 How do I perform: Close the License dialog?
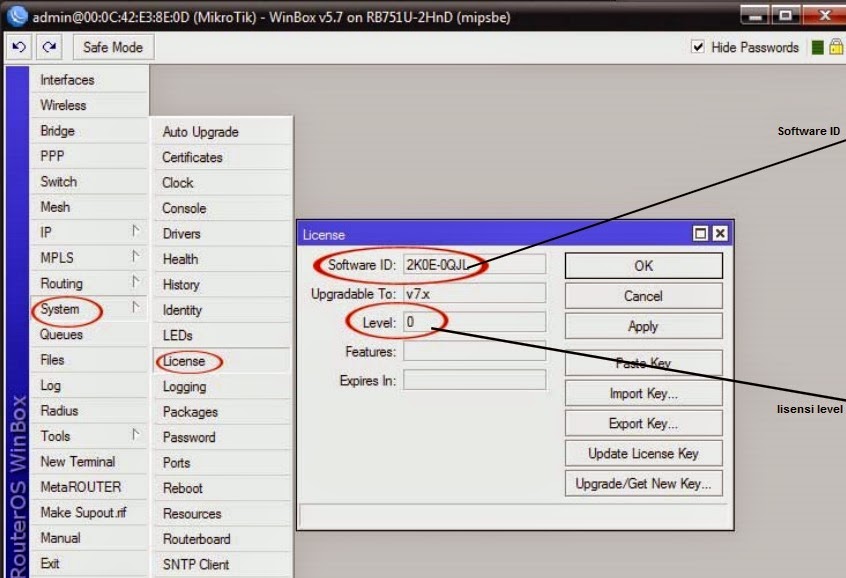pos(720,234)
